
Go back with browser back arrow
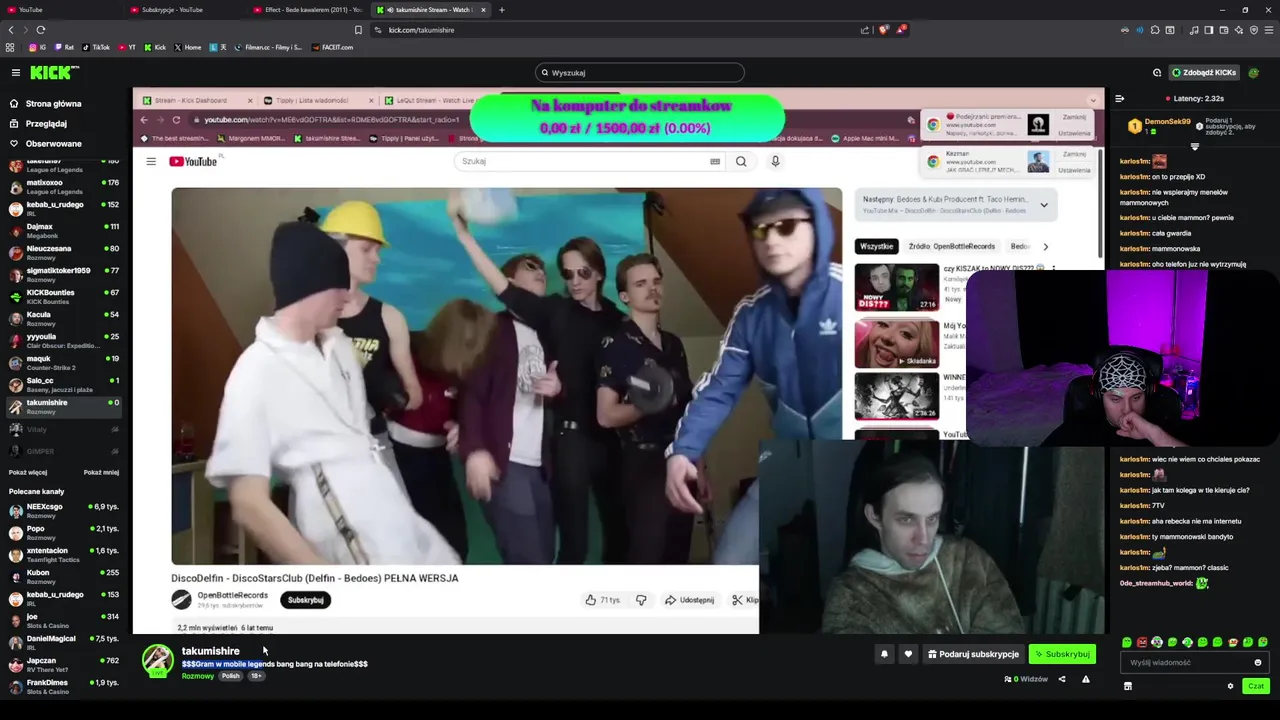coord(11,30)
